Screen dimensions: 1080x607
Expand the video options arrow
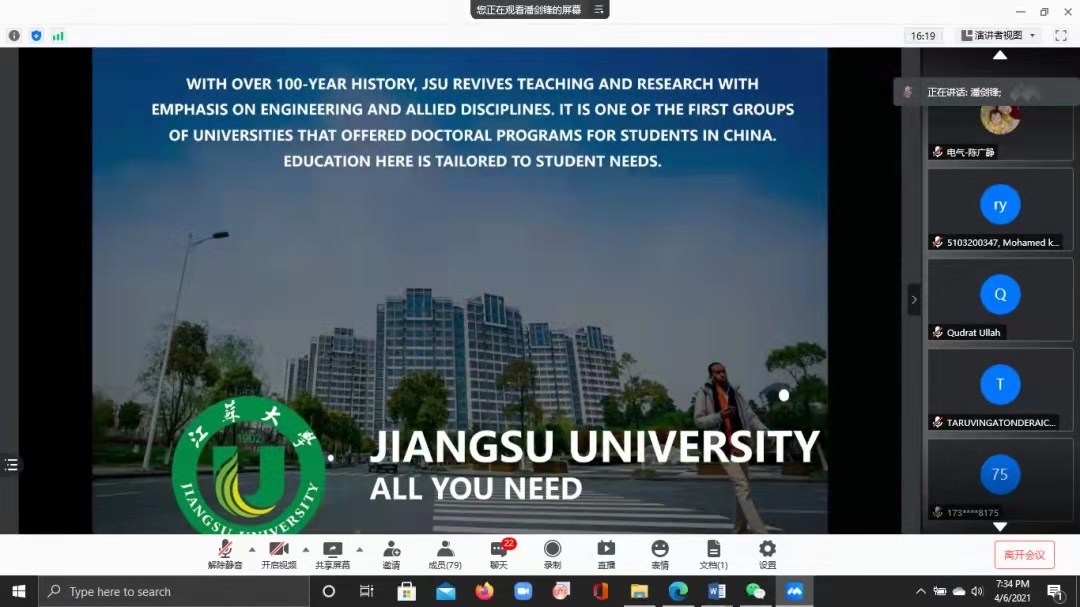tap(306, 549)
